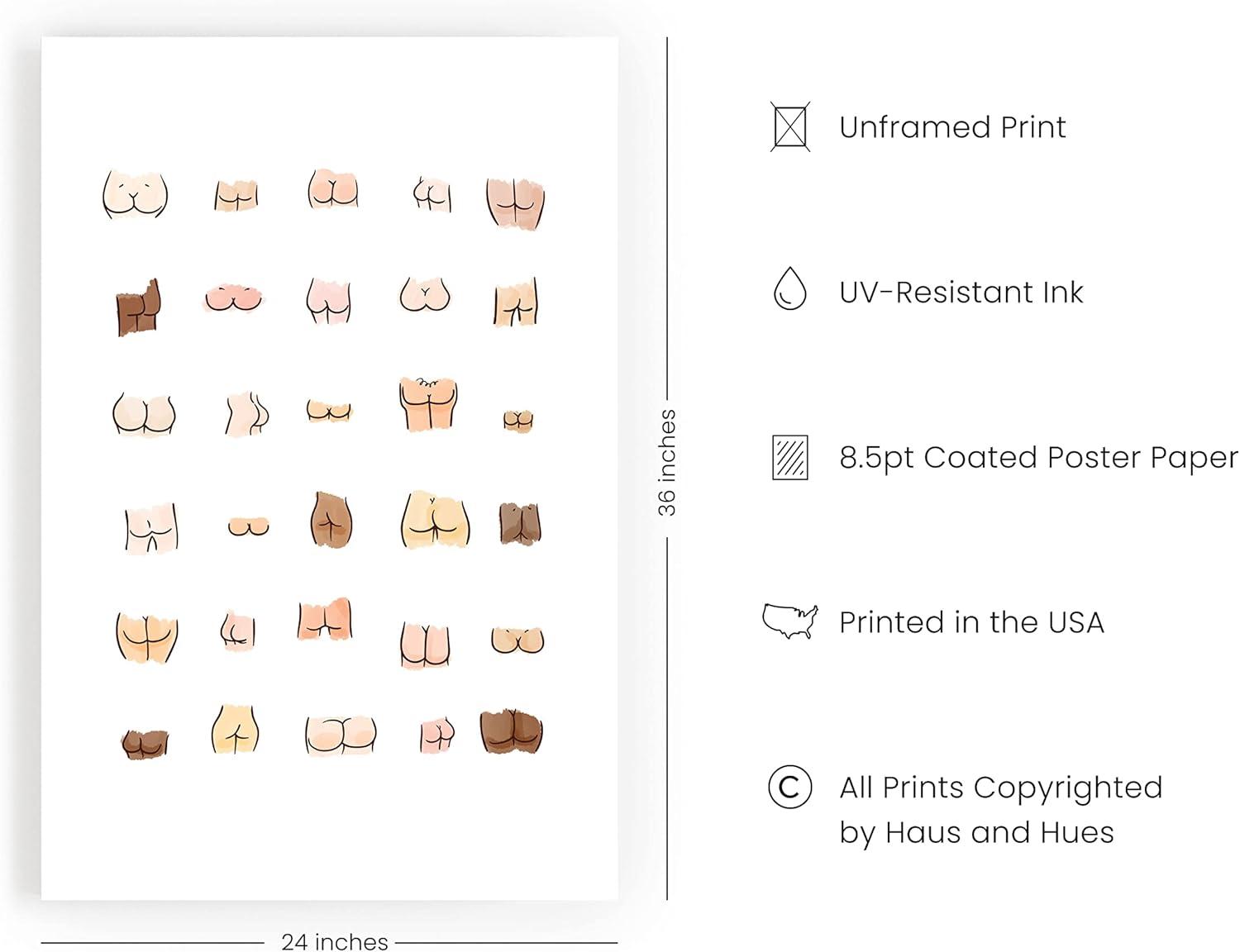Click the Unframed Print crossed-box icon
The height and width of the screenshot is (952, 1240).
pos(789,126)
